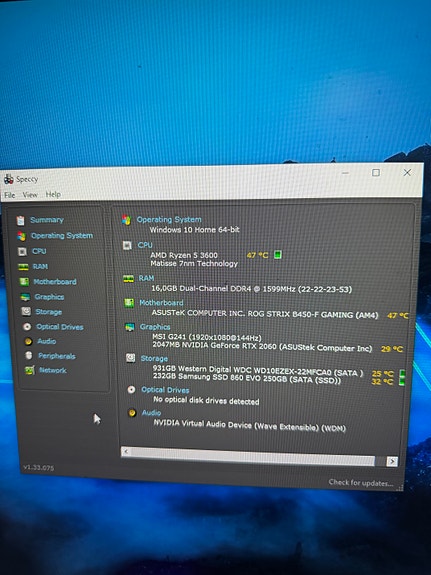Select Summary in the sidebar
This screenshot has height=575, width=431.
pos(47,220)
